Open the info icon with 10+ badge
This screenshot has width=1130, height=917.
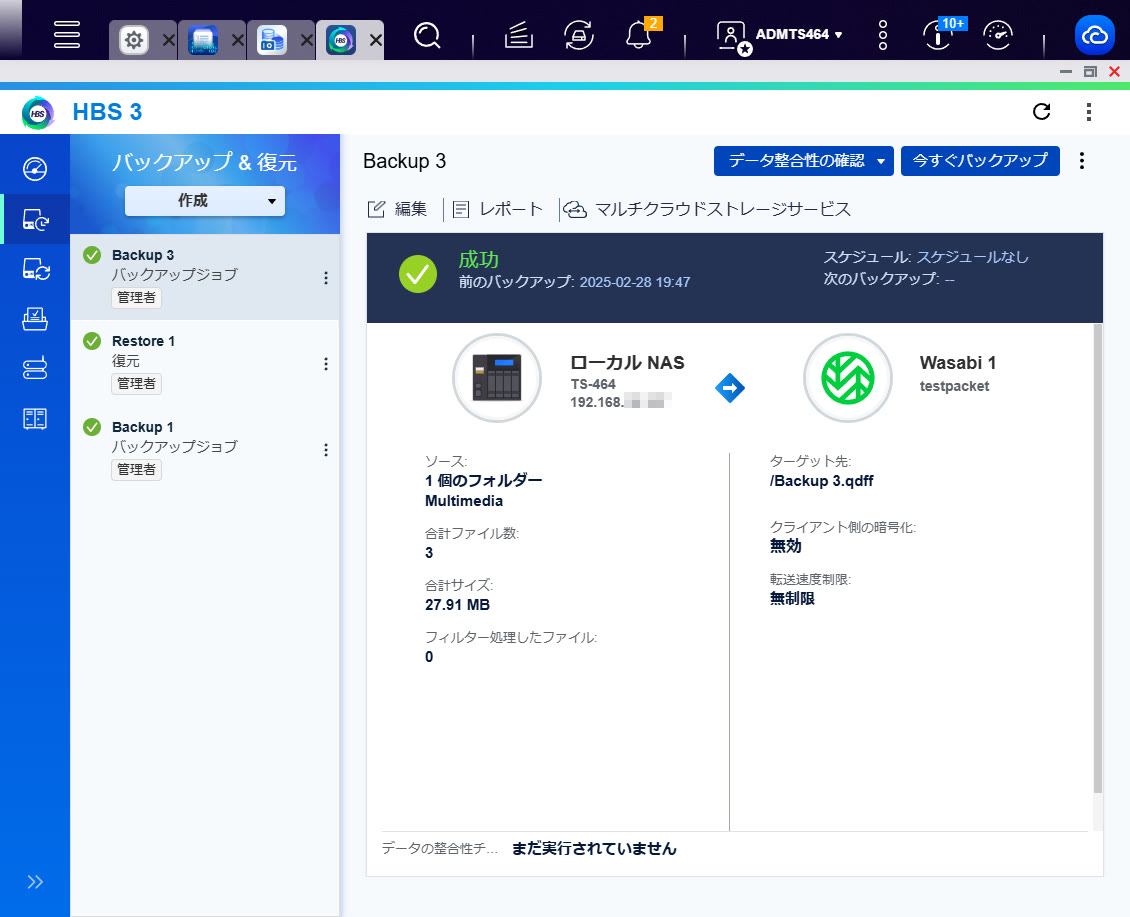[x=940, y=34]
